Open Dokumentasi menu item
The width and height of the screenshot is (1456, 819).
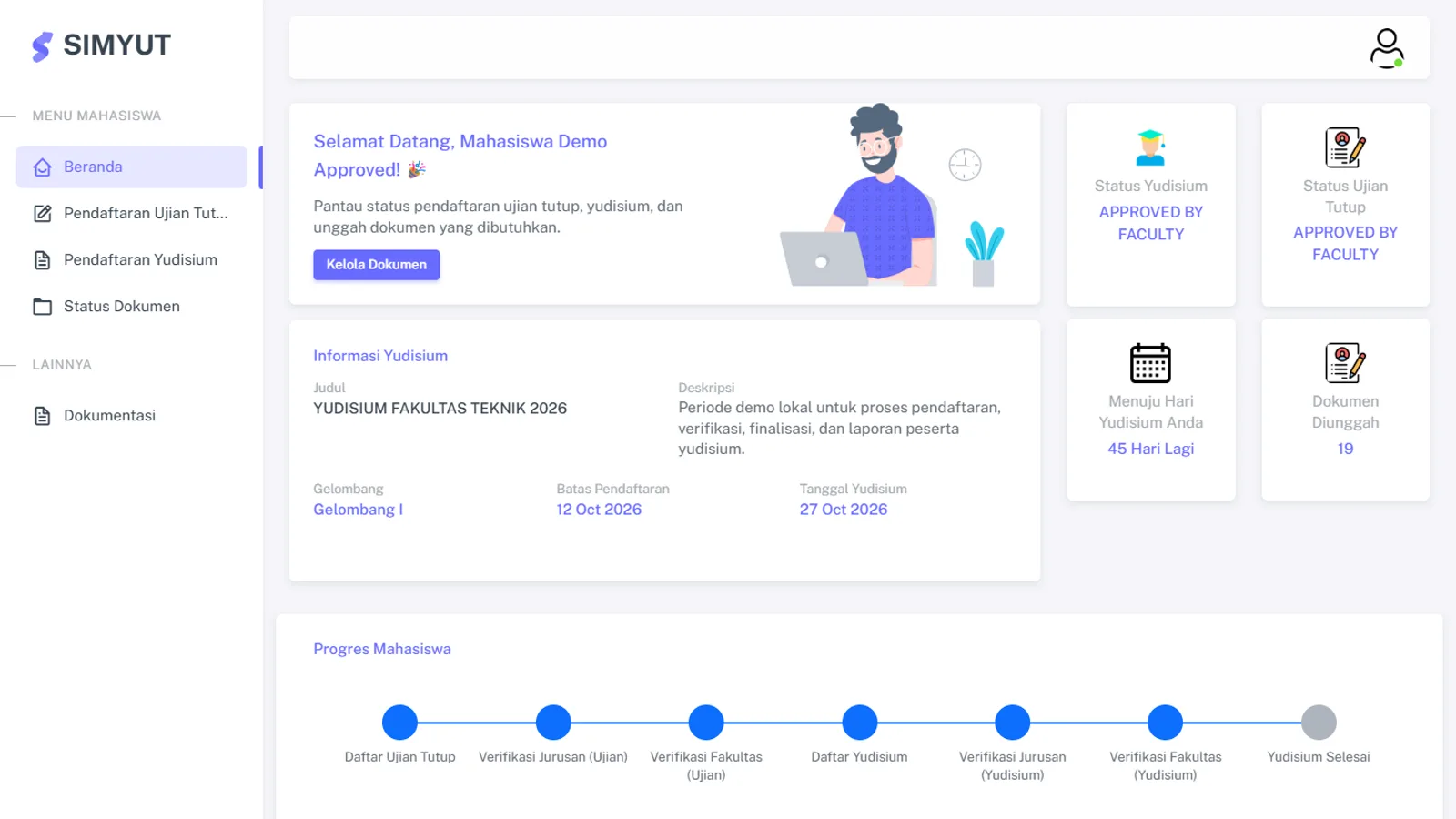[x=131, y=416]
